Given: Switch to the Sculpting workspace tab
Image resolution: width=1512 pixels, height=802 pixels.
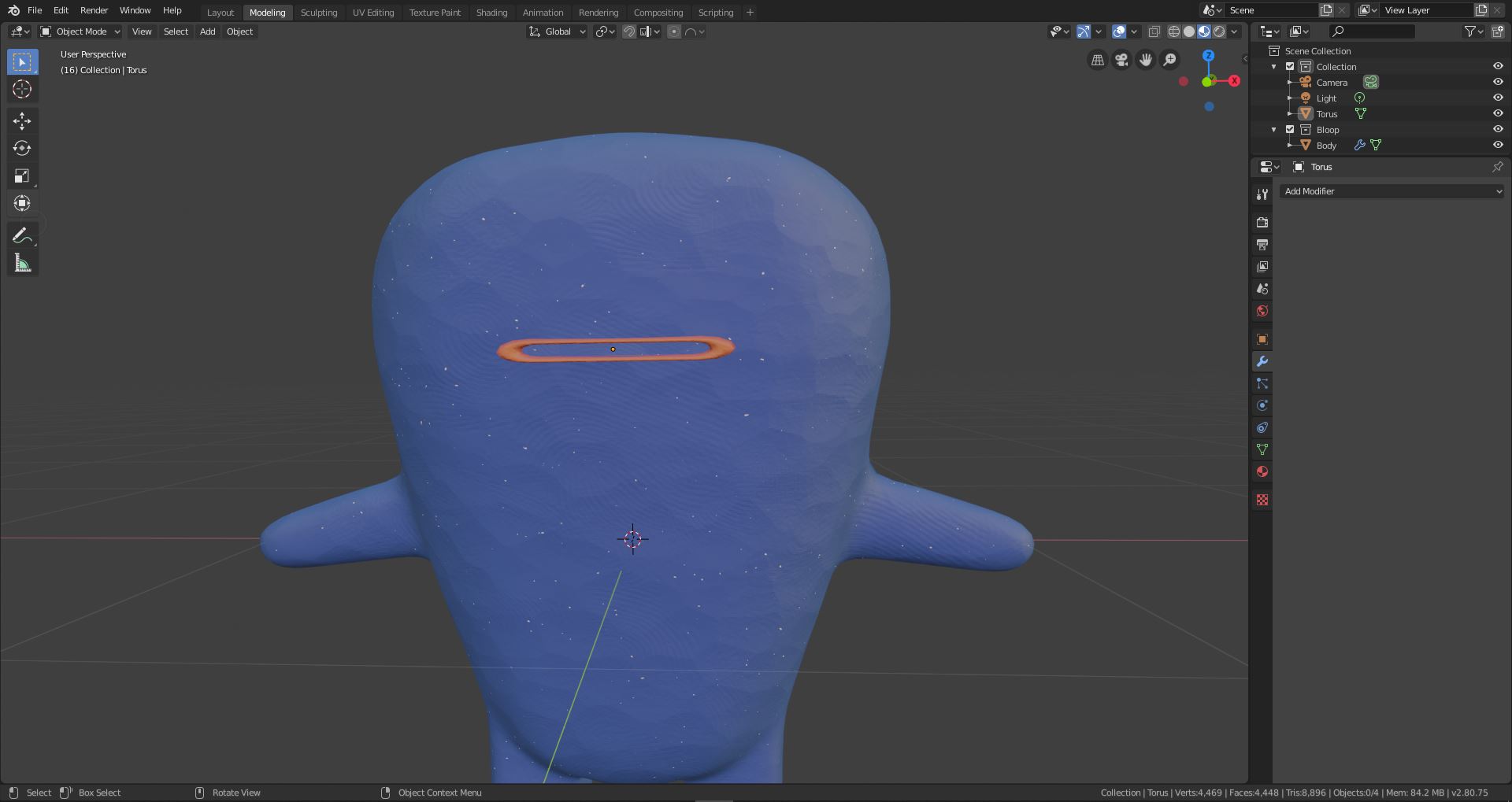Looking at the screenshot, I should pos(319,12).
